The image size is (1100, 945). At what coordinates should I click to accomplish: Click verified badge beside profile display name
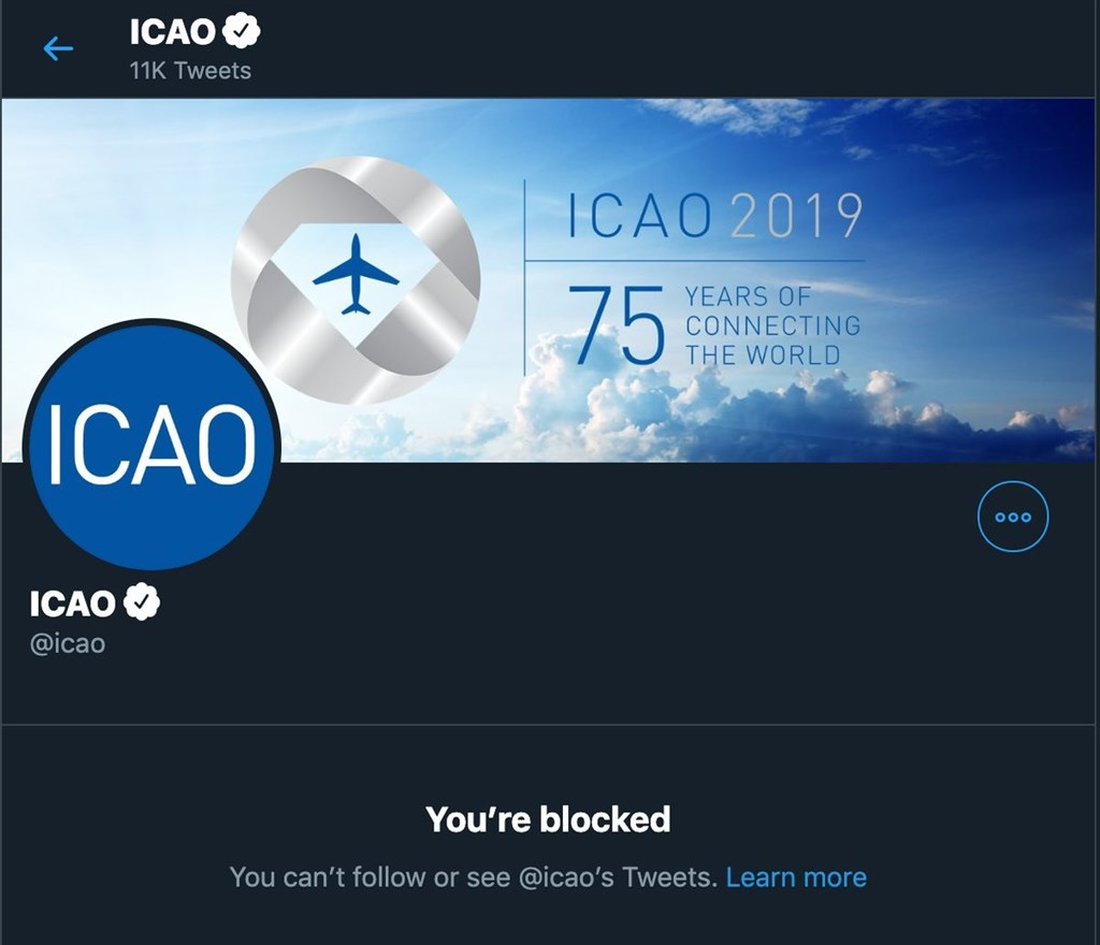pos(141,603)
